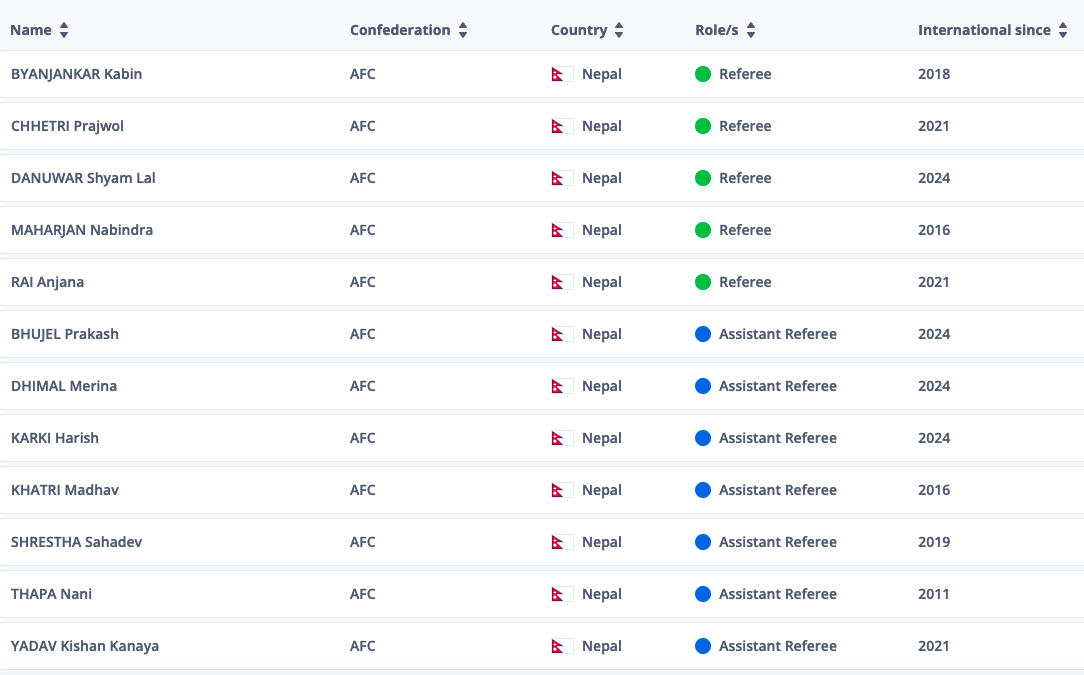Click green Referee dot for DANUWAR Shyam Lal

pos(703,178)
